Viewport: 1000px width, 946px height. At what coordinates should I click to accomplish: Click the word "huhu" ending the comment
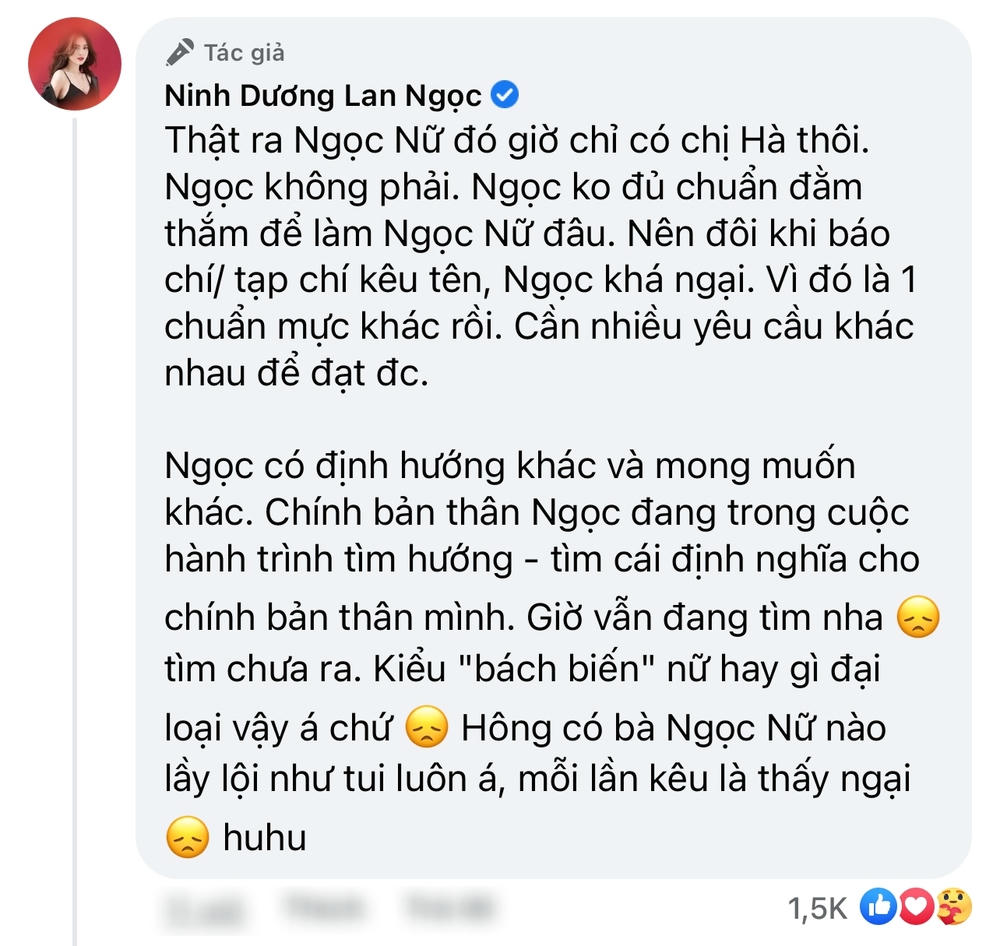(x=265, y=838)
